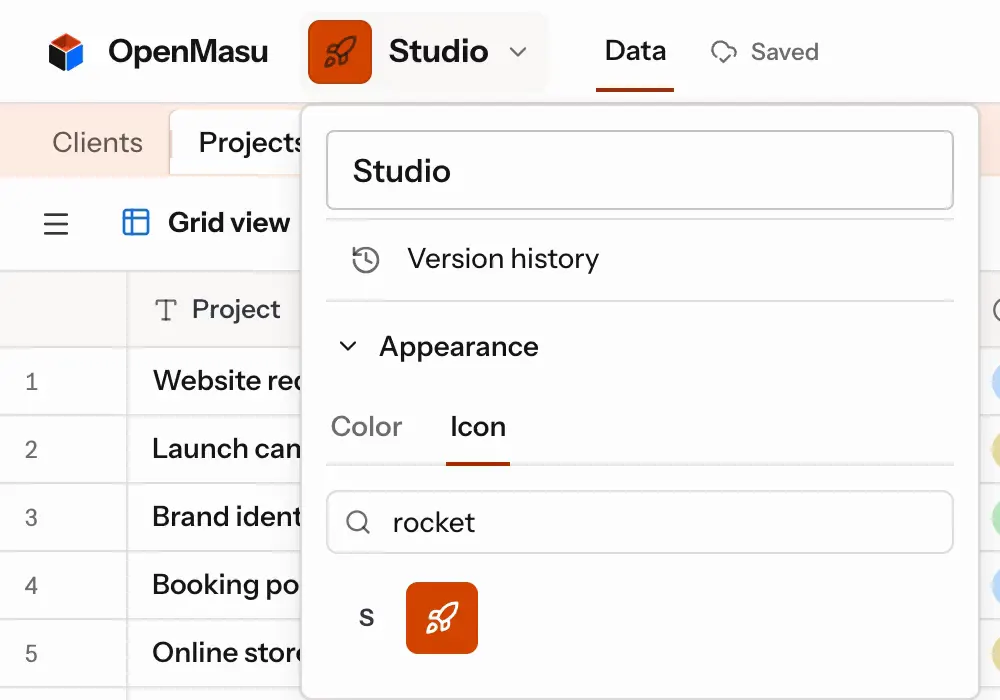The height and width of the screenshot is (700, 1000).
Task: Open the views sidebar hamburger menu
Action: (x=56, y=224)
